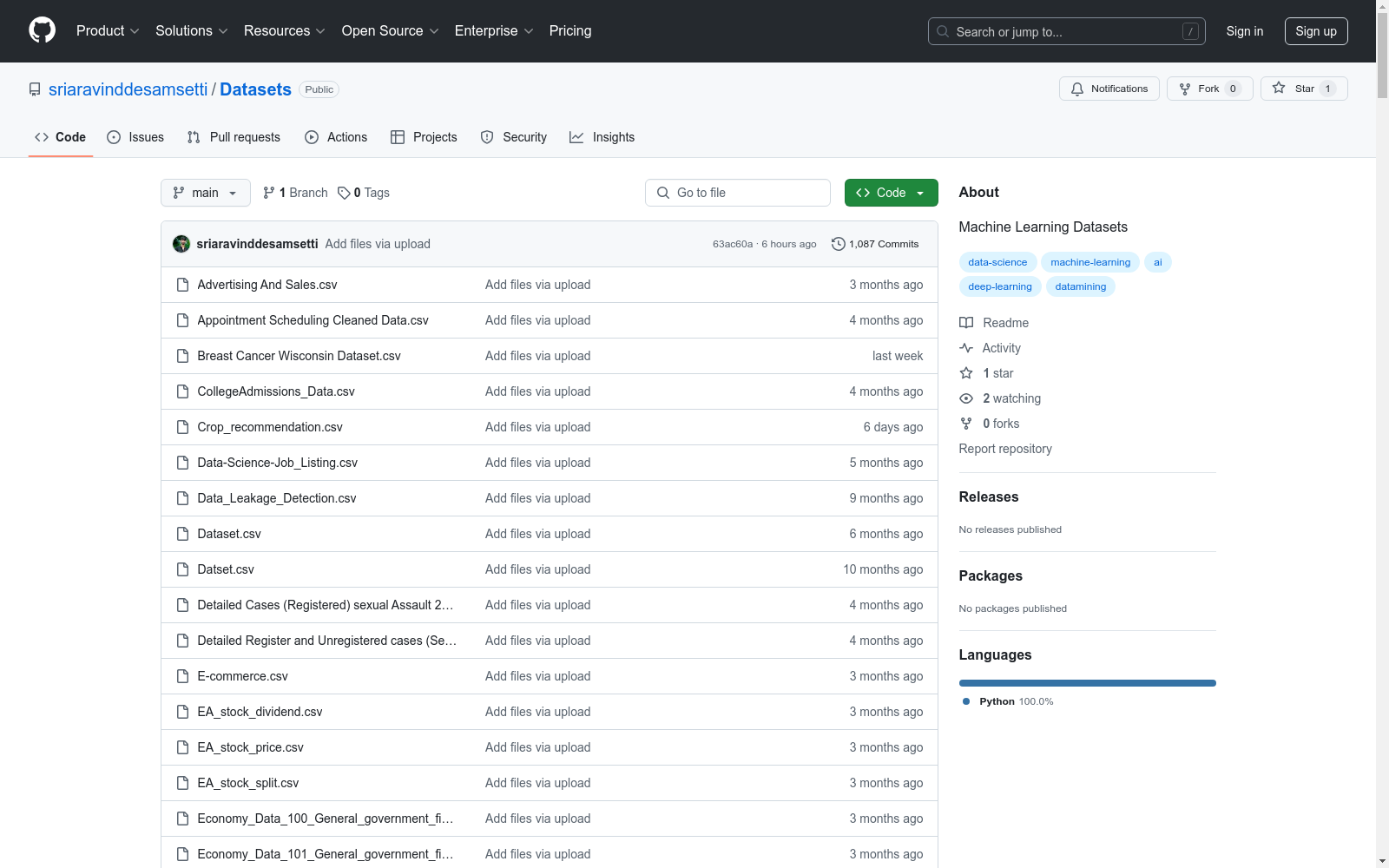
Task: Click file icon of Data_Leakage_Detection.csv
Action: (x=182, y=498)
